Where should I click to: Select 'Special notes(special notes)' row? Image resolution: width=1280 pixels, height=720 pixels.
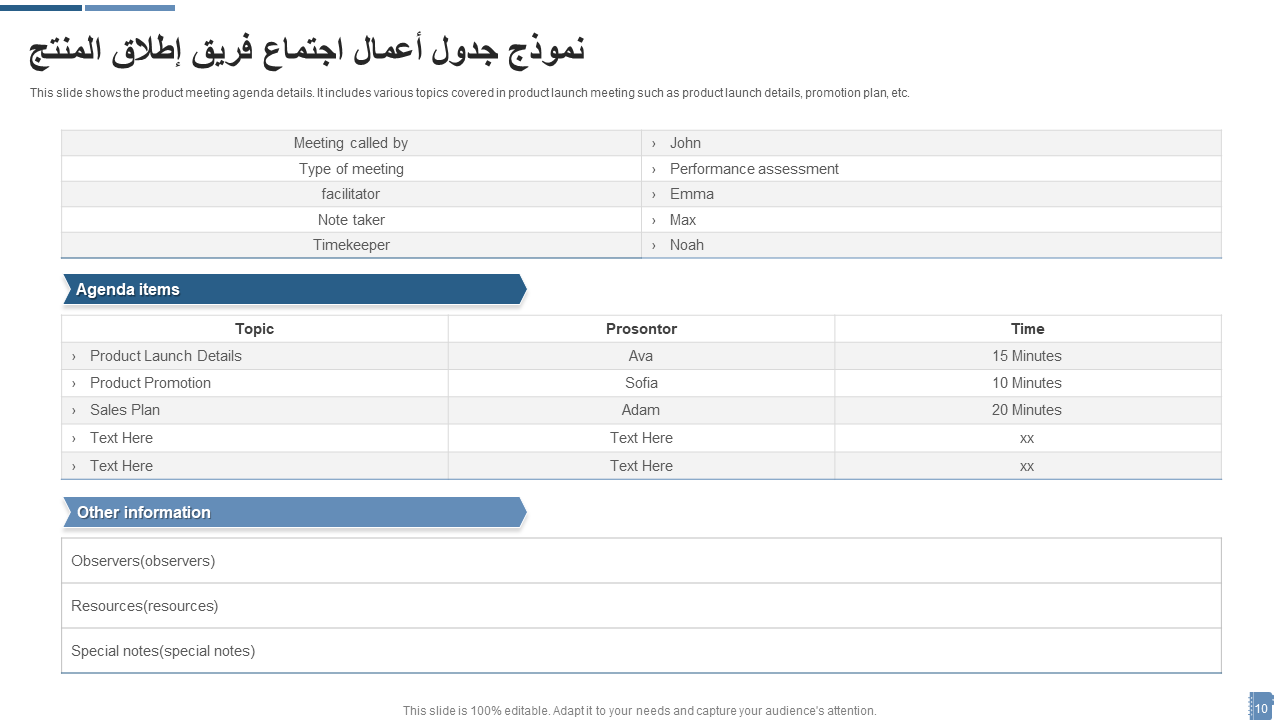pyautogui.click(x=641, y=651)
